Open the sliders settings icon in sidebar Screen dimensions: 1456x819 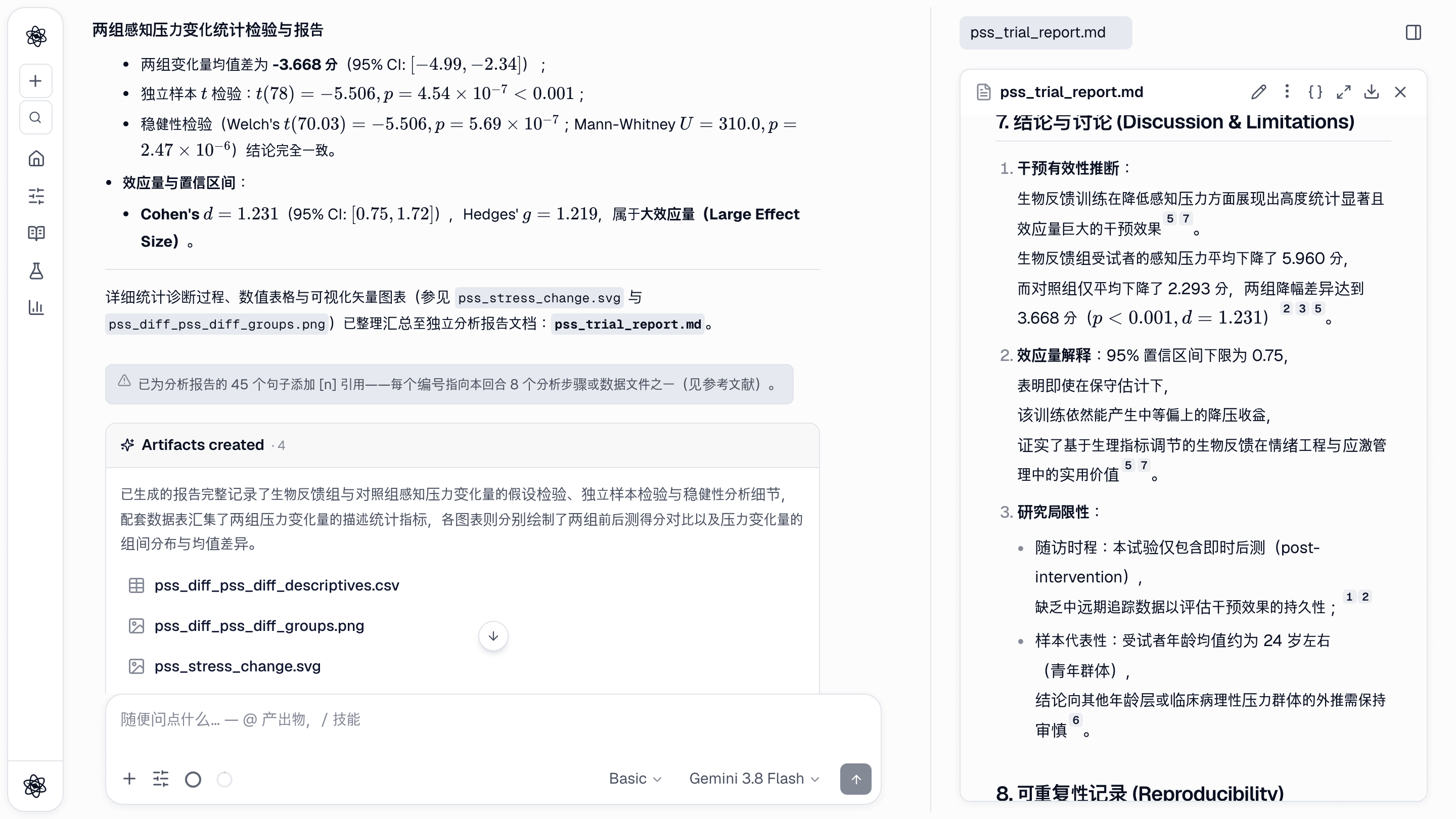(x=35, y=196)
